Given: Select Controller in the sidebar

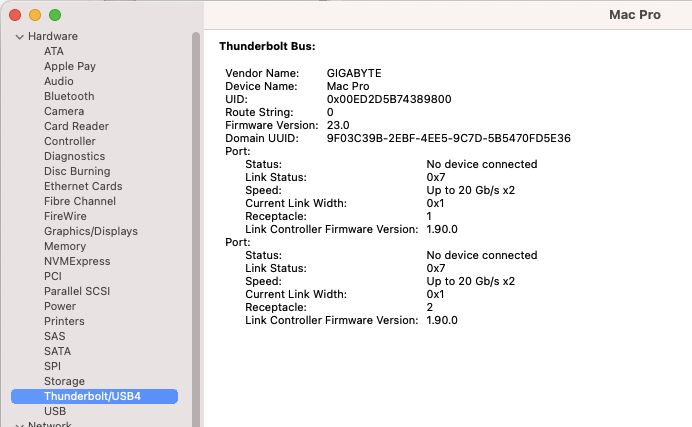Looking at the screenshot, I should [70, 141].
